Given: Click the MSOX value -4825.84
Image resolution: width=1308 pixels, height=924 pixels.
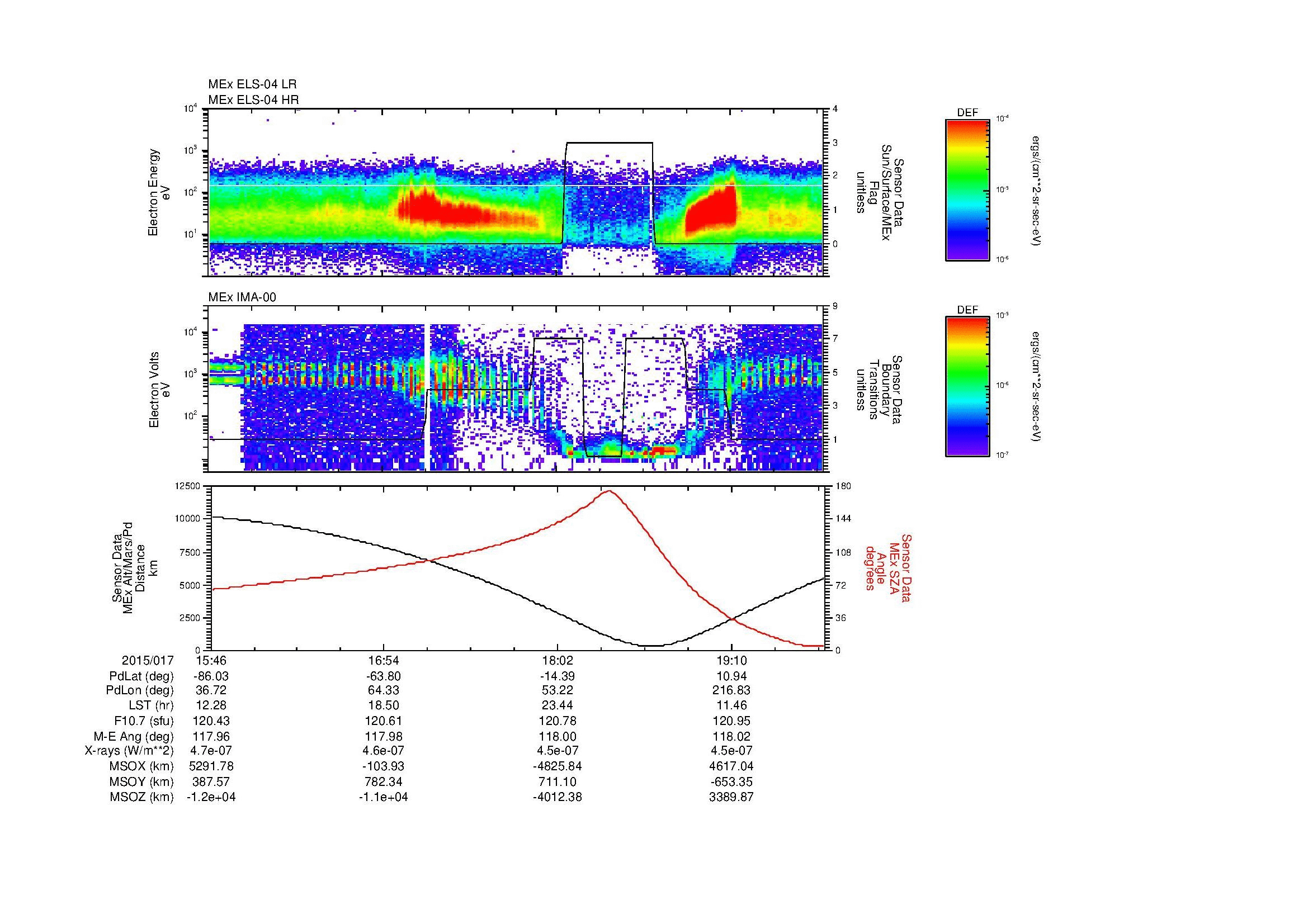Looking at the screenshot, I should pos(558,766).
